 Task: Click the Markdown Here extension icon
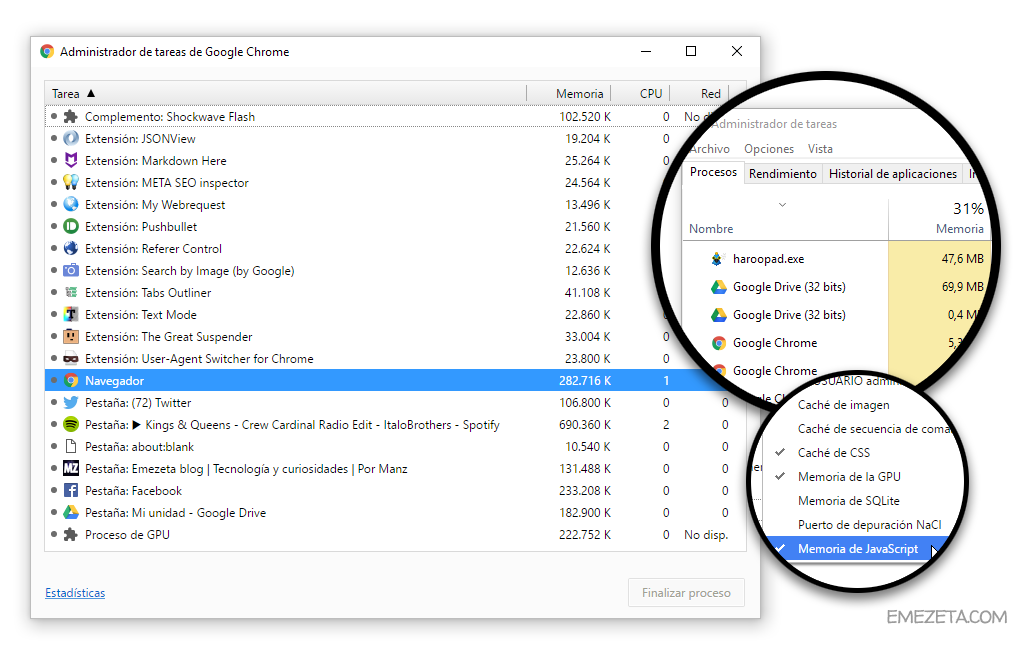[71, 161]
